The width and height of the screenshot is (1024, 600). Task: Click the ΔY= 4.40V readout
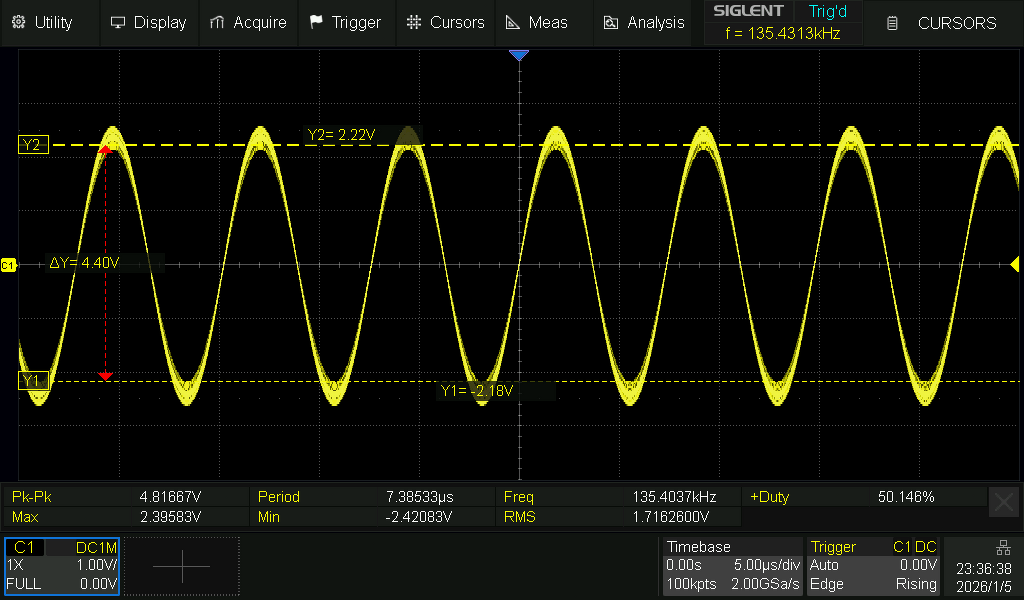(84, 263)
